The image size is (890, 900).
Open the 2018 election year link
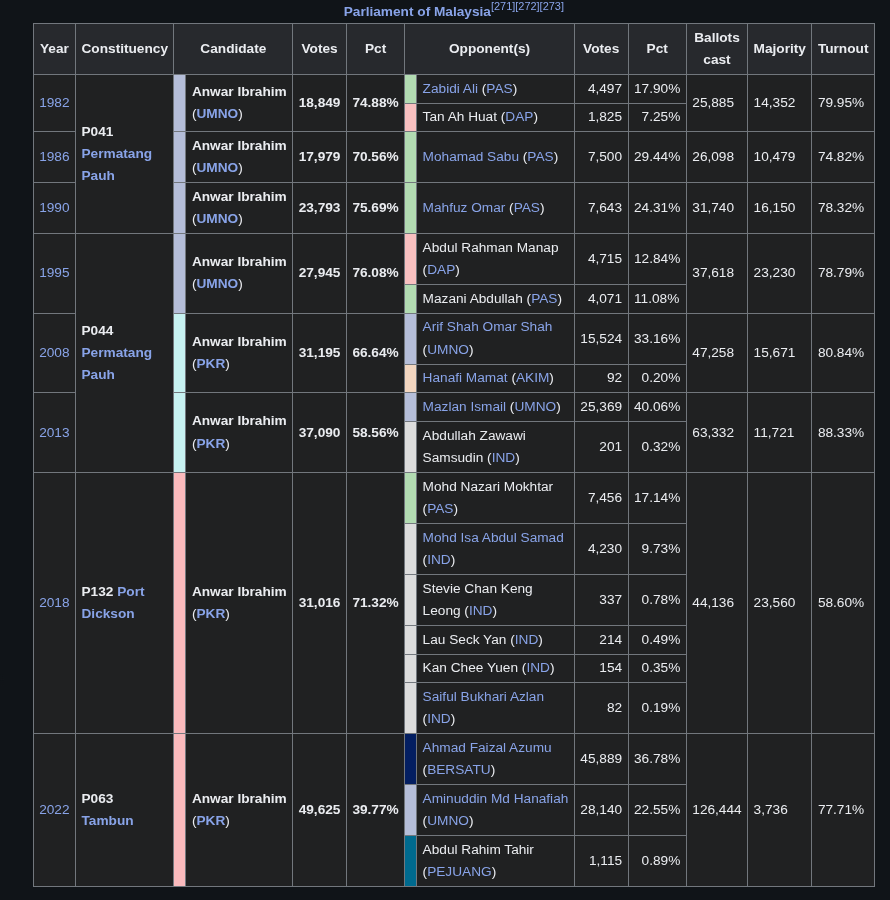coord(54,603)
